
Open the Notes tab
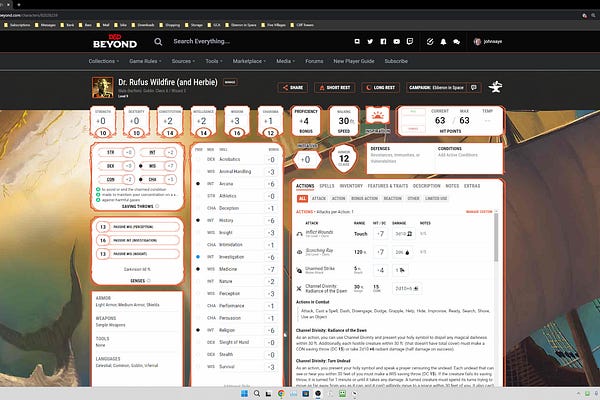pyautogui.click(x=452, y=186)
